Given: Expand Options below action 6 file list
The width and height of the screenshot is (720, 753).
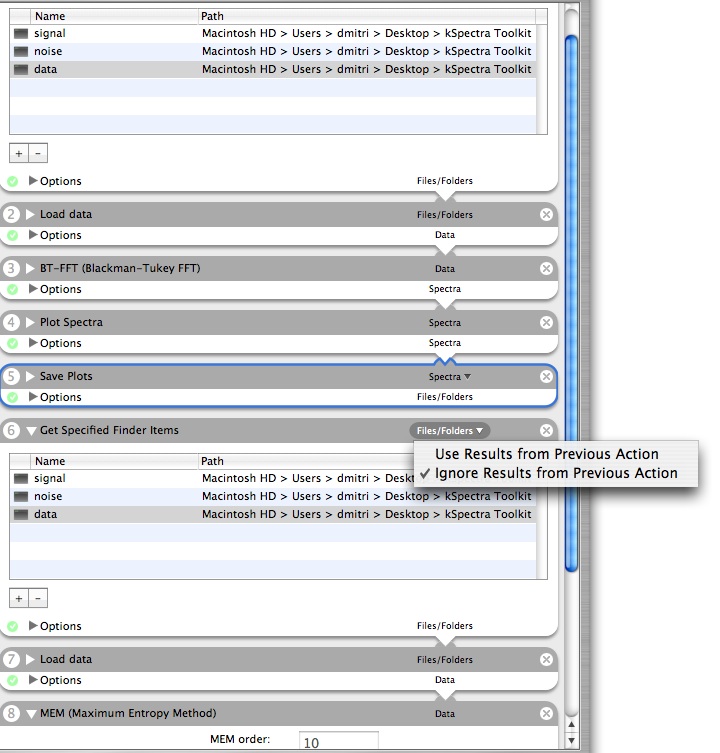Looking at the screenshot, I should pyautogui.click(x=33, y=626).
